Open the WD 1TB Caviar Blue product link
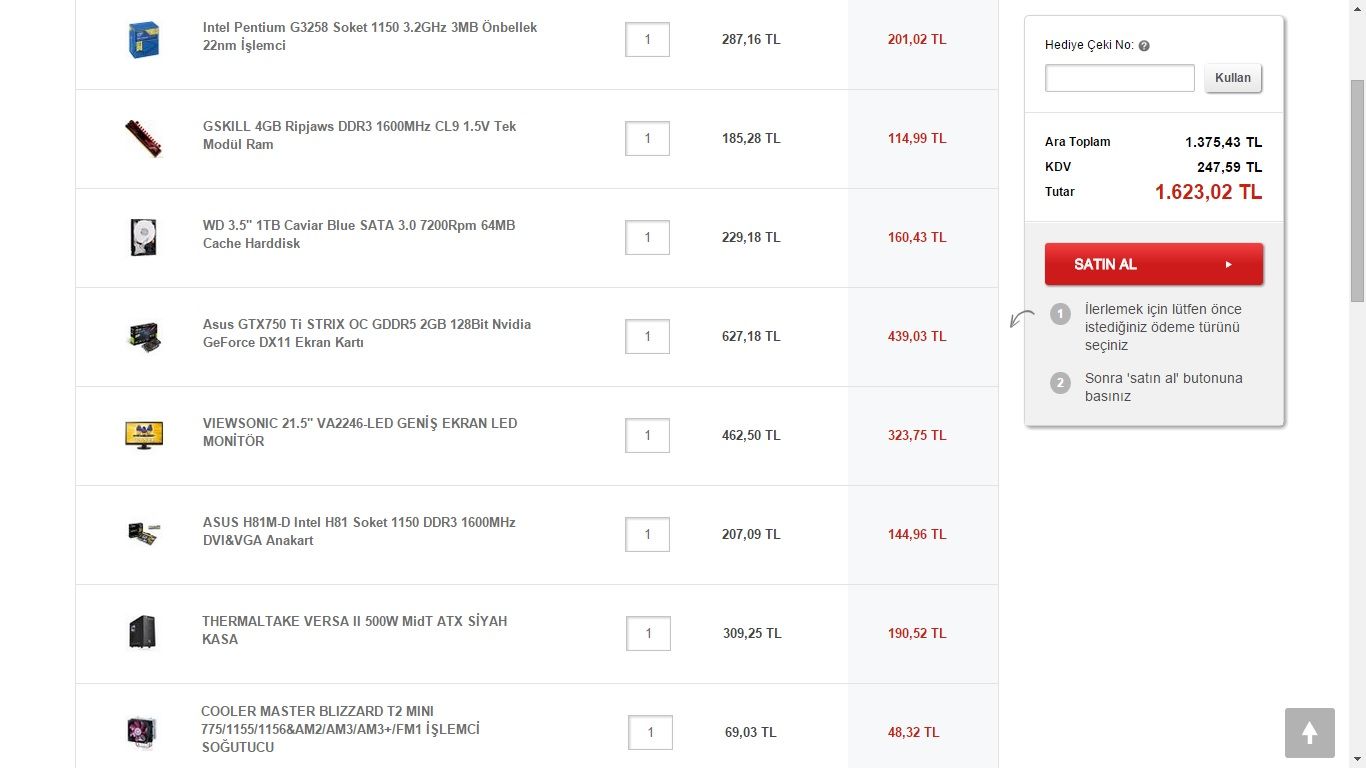 click(358, 234)
